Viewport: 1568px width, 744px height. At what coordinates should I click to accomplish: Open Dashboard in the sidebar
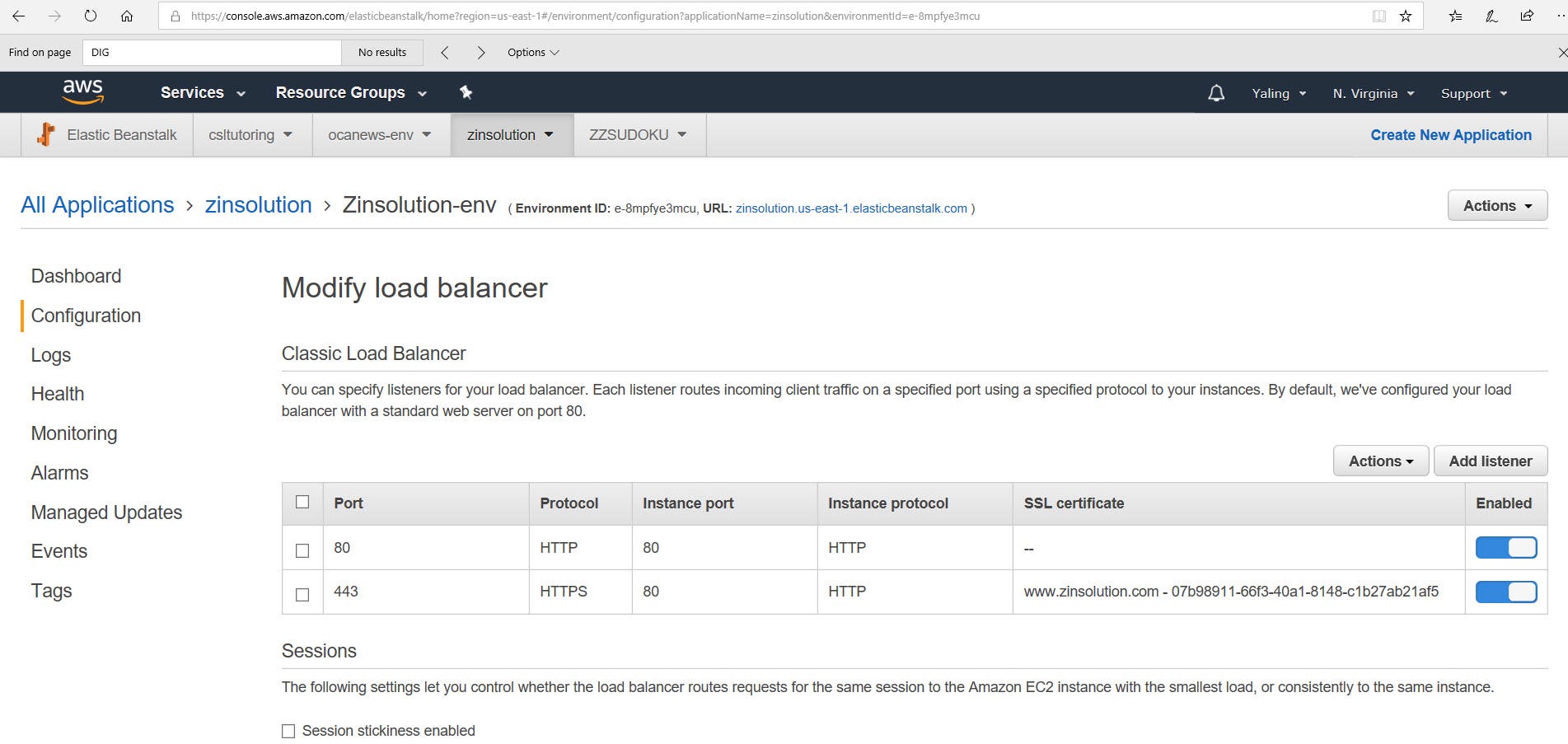pyautogui.click(x=76, y=276)
